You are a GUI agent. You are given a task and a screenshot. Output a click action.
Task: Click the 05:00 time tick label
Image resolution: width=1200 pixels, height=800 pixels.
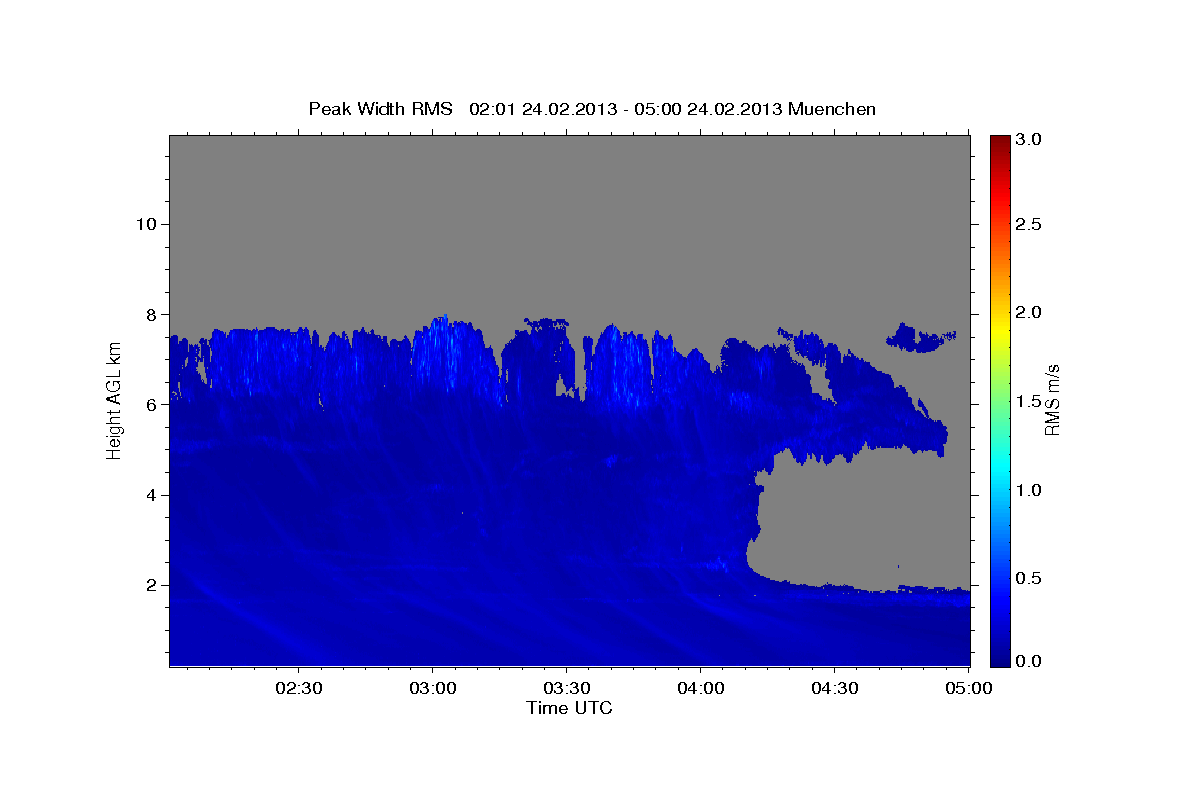(x=968, y=688)
